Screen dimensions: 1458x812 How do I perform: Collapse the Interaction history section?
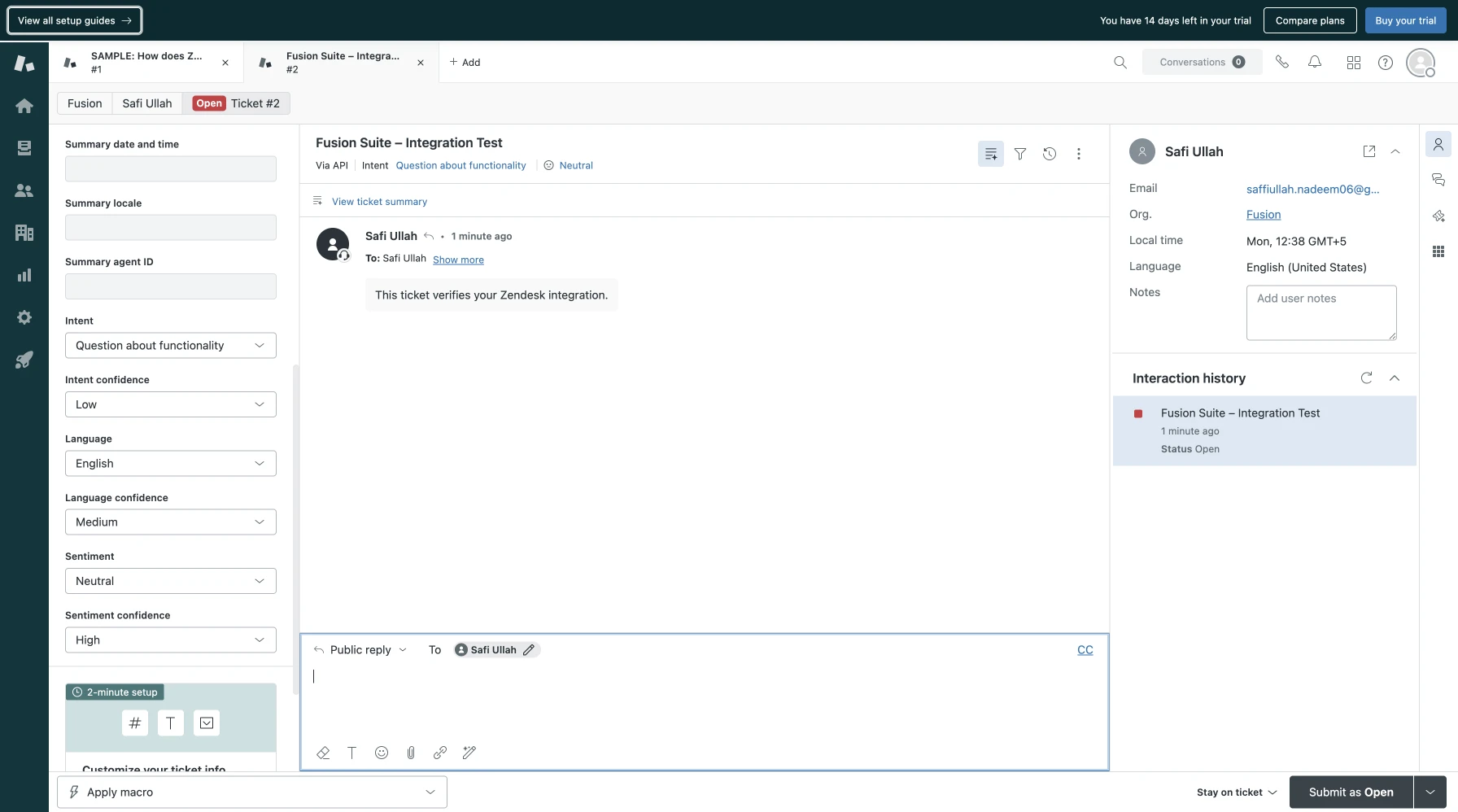coord(1395,378)
